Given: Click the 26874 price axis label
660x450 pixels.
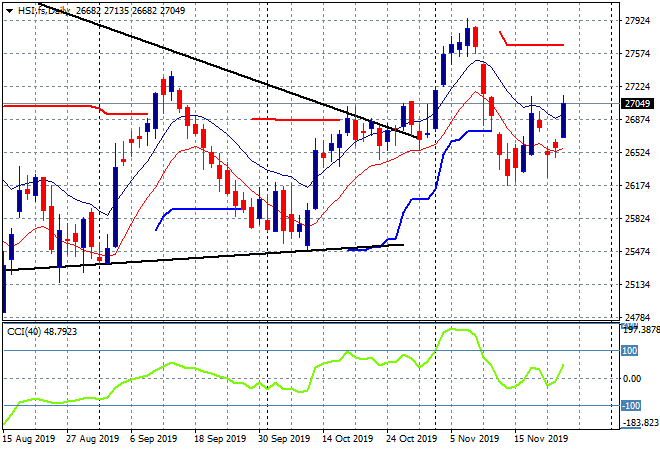Looking at the screenshot, I should (x=637, y=120).
